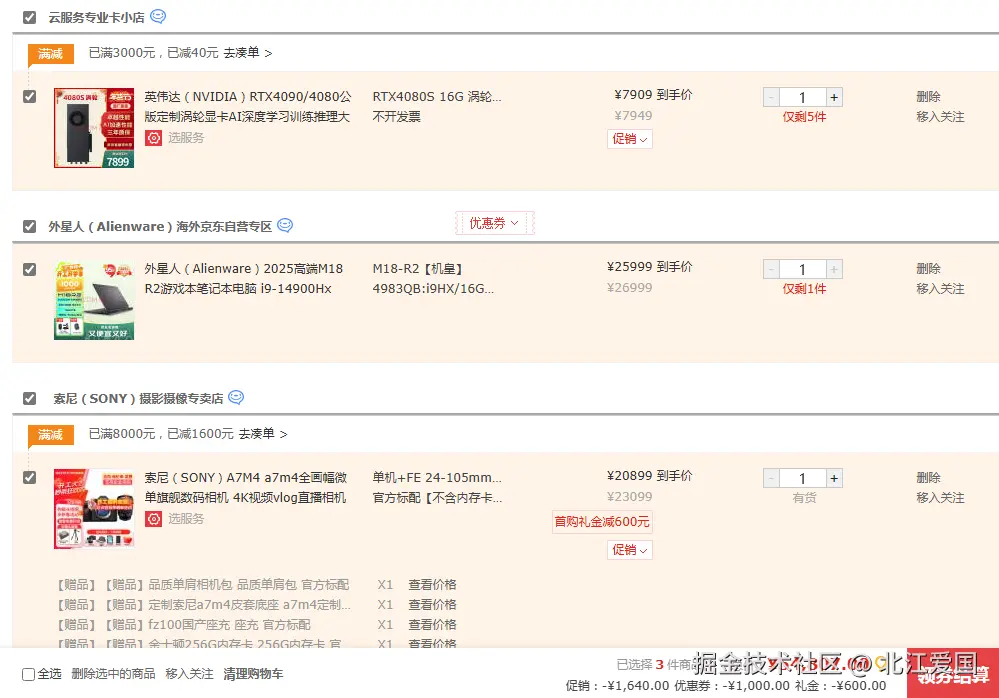Decrease quantity of SONY A7M4 camera

[771, 478]
